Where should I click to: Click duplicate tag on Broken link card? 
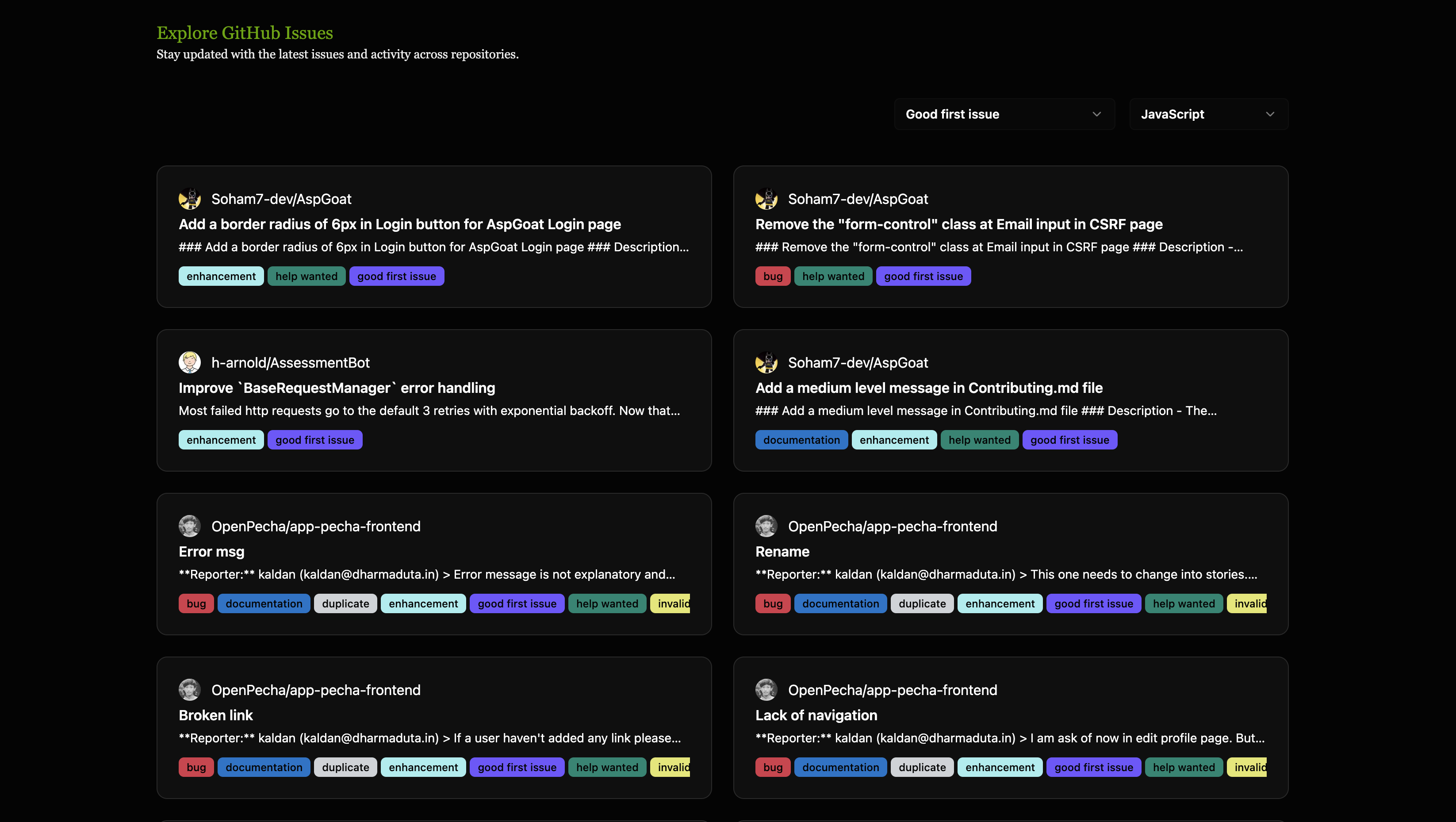(x=345, y=767)
